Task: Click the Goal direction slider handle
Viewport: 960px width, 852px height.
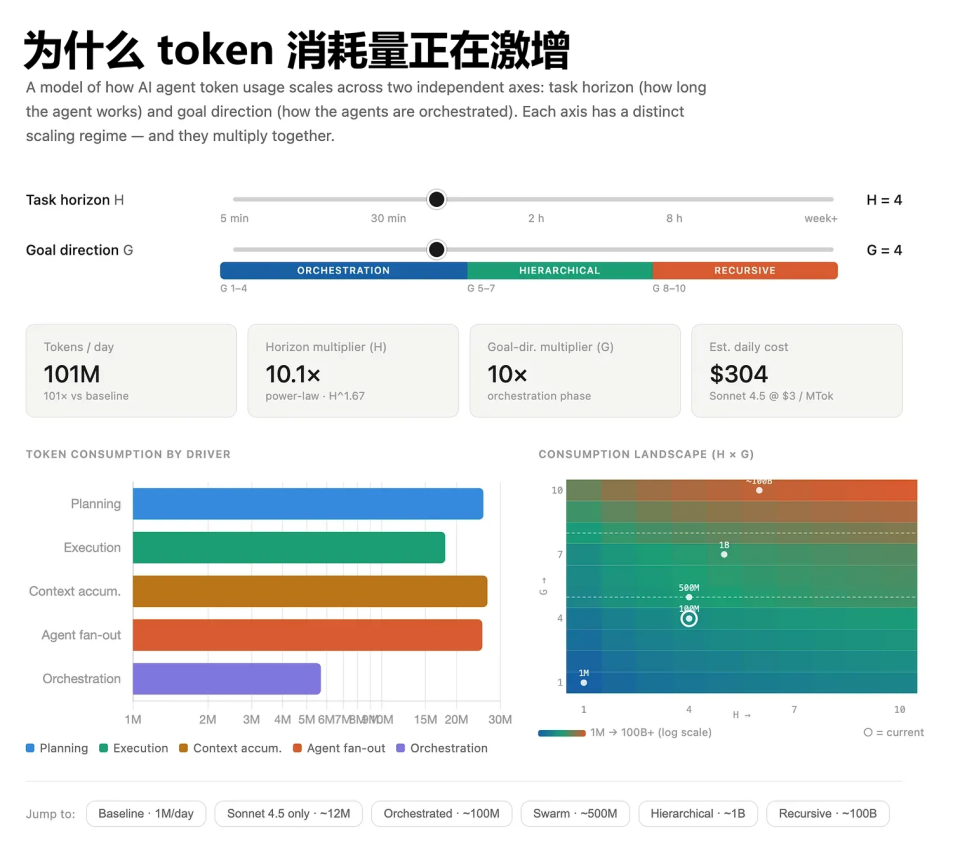Action: pos(437,250)
